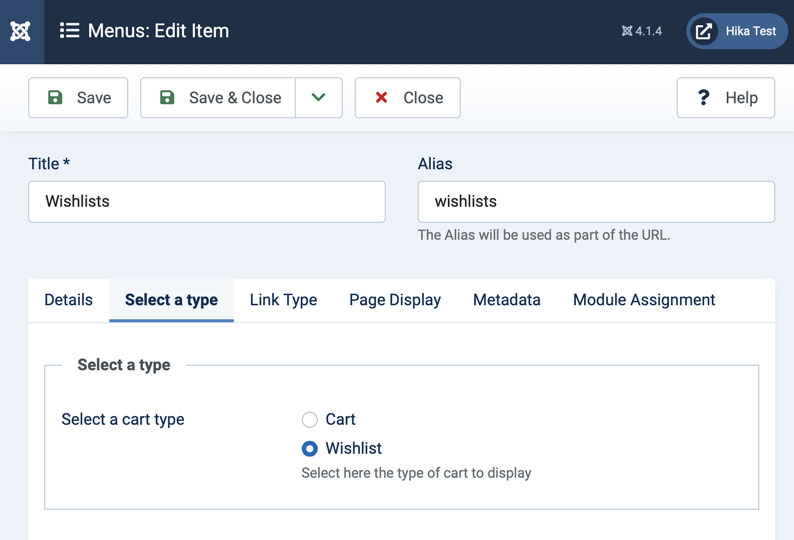
Task: Go to the Page Display tab
Action: [395, 300]
